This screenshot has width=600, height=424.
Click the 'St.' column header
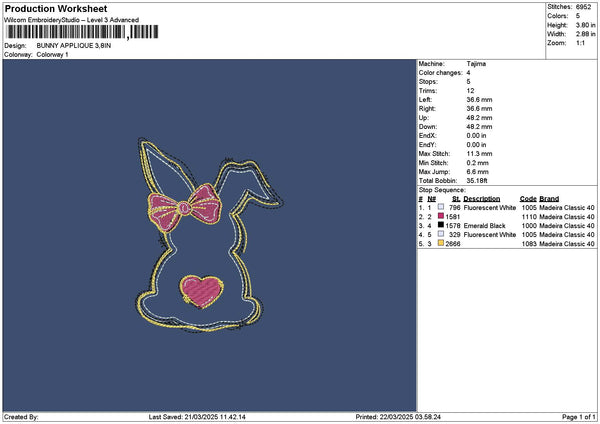coord(456,199)
